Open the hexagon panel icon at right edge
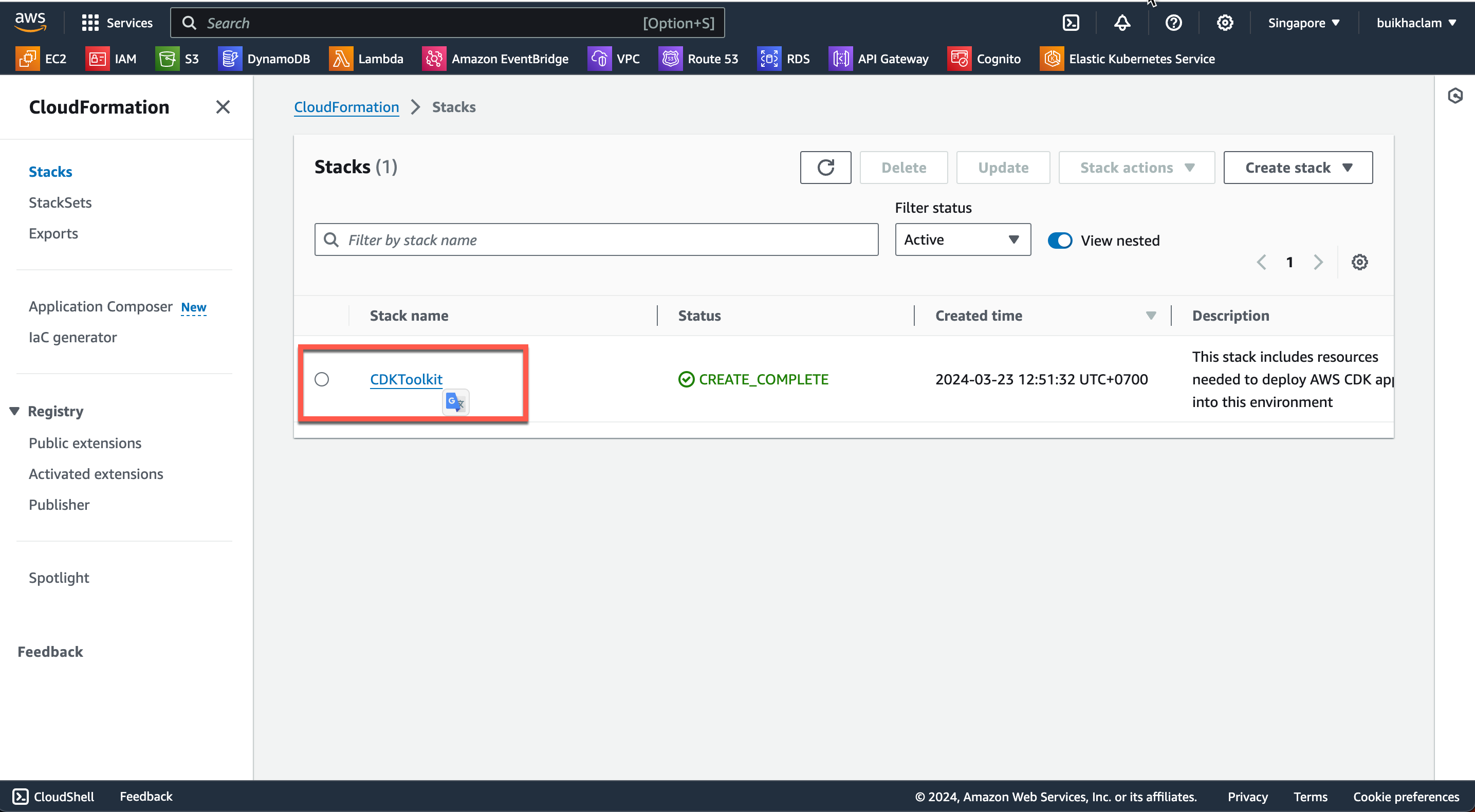The height and width of the screenshot is (812, 1475). [1455, 96]
